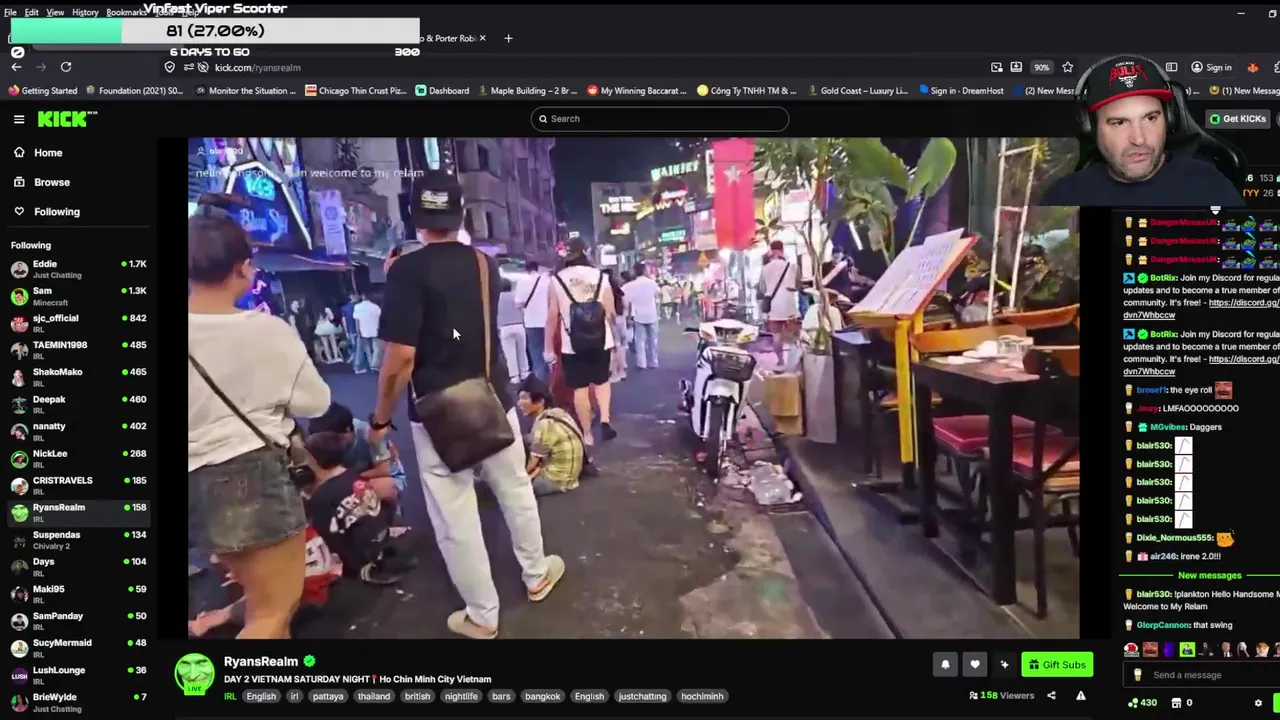Open TAEMIN1998 channel

78,350
